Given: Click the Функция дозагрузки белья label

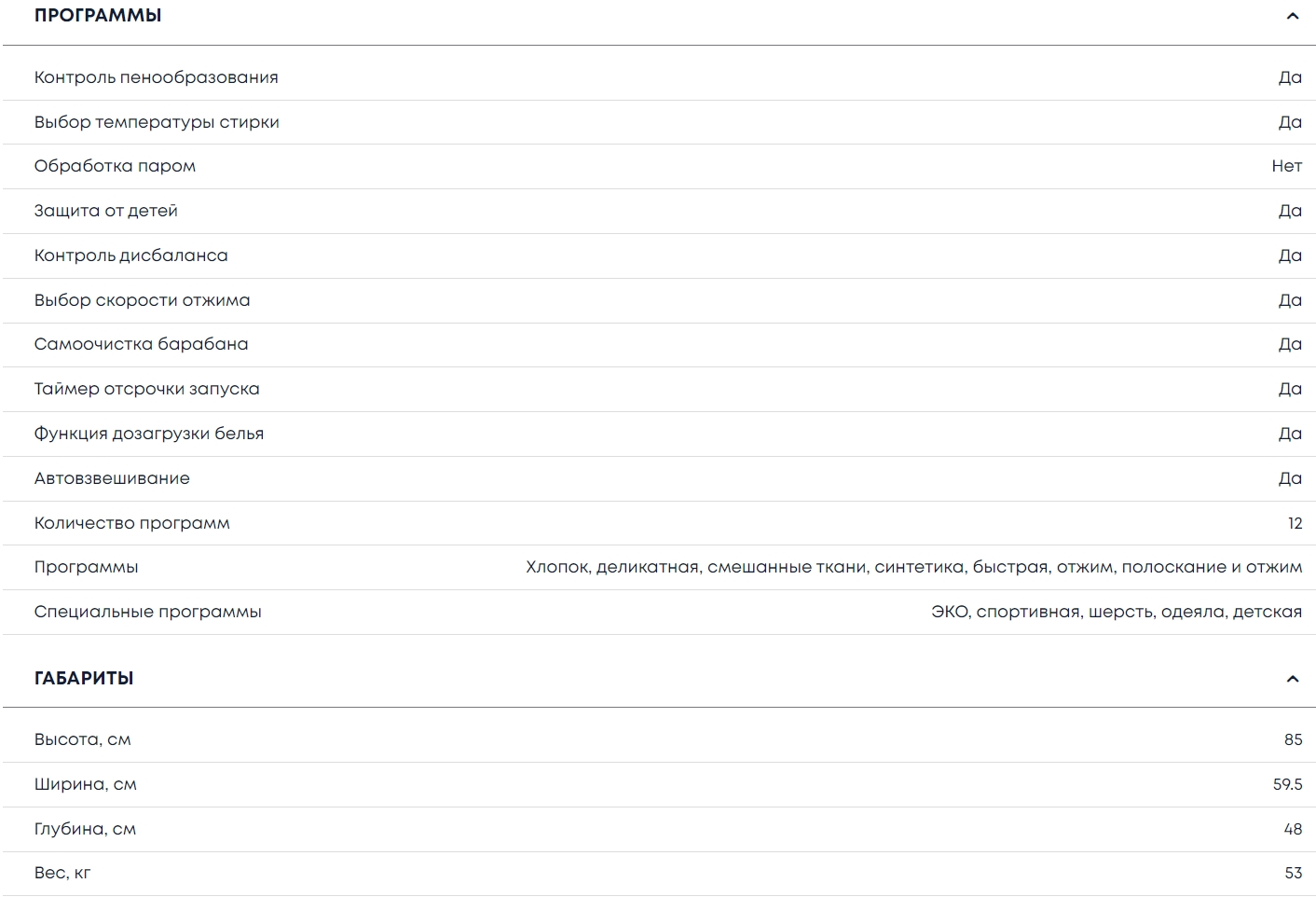Looking at the screenshot, I should [149, 434].
